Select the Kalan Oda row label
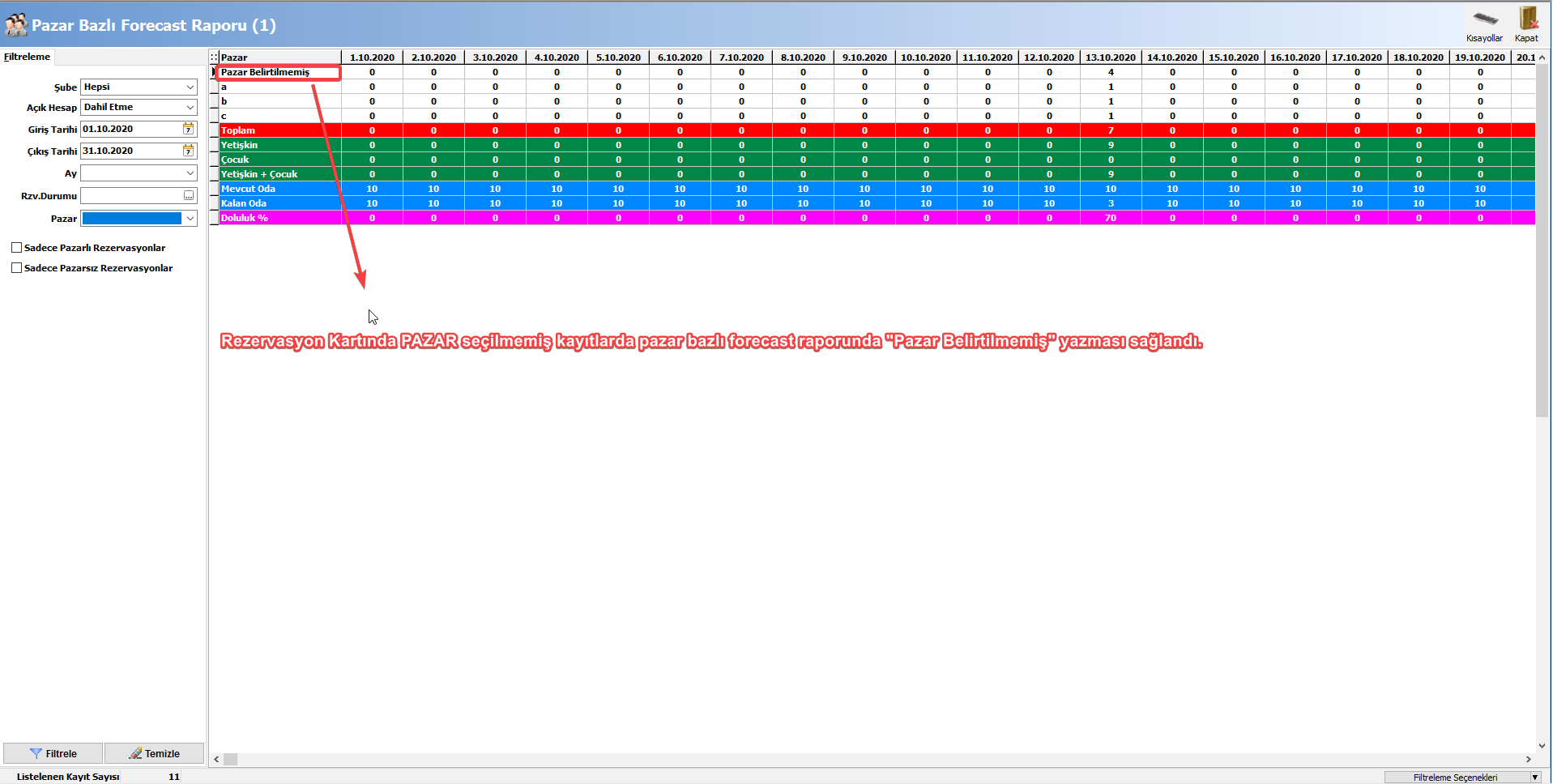1553x784 pixels. [279, 203]
